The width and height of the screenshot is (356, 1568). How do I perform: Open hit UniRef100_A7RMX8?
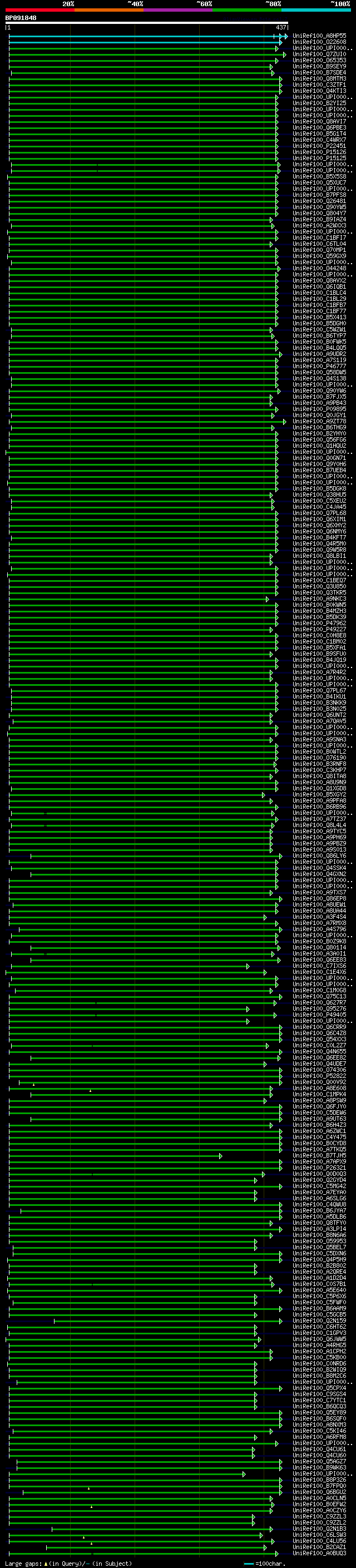(319, 923)
